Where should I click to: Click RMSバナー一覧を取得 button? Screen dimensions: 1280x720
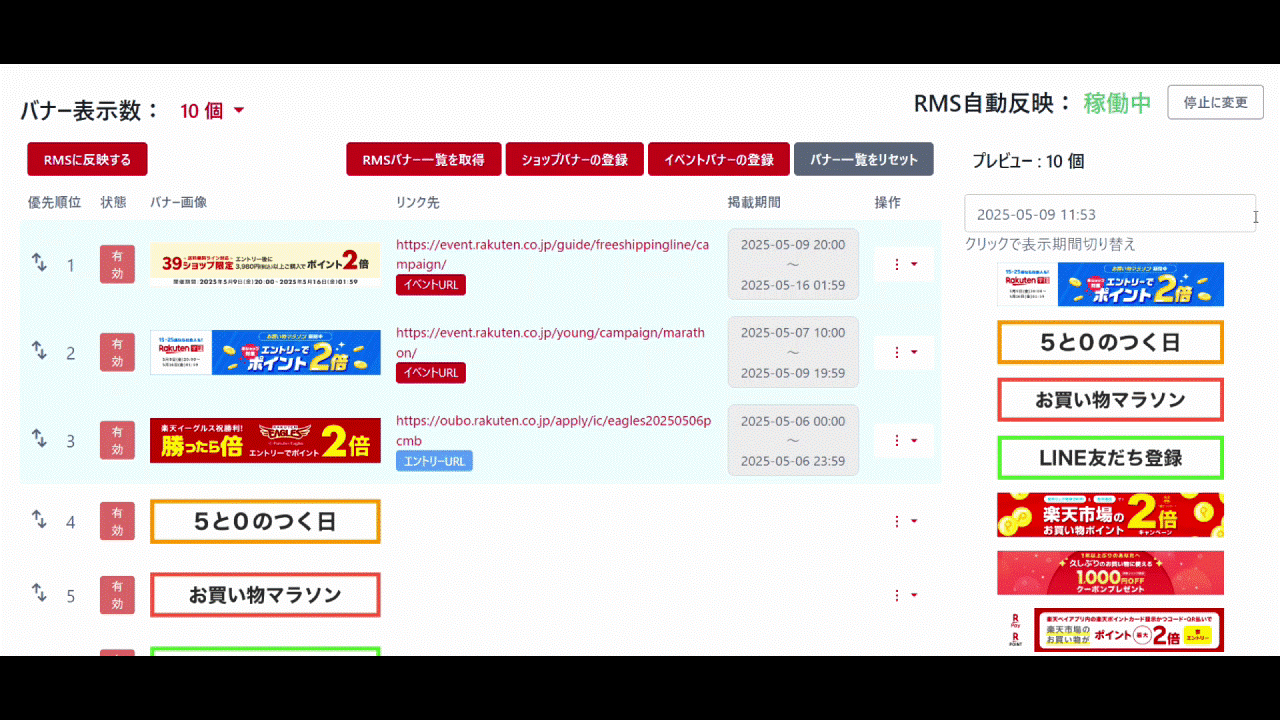coord(424,159)
